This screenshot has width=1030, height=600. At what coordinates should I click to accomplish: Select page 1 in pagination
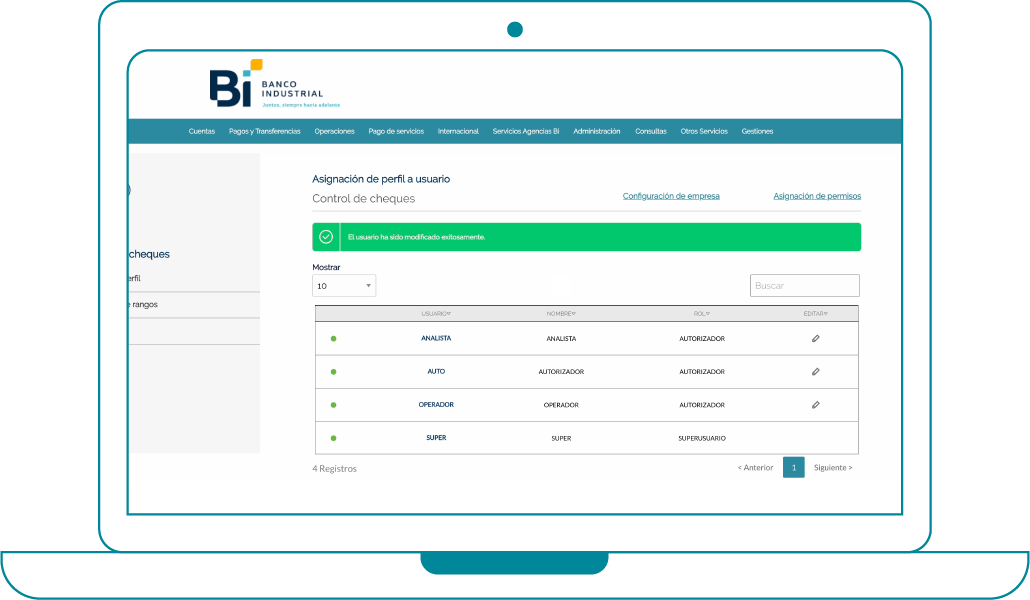point(793,468)
